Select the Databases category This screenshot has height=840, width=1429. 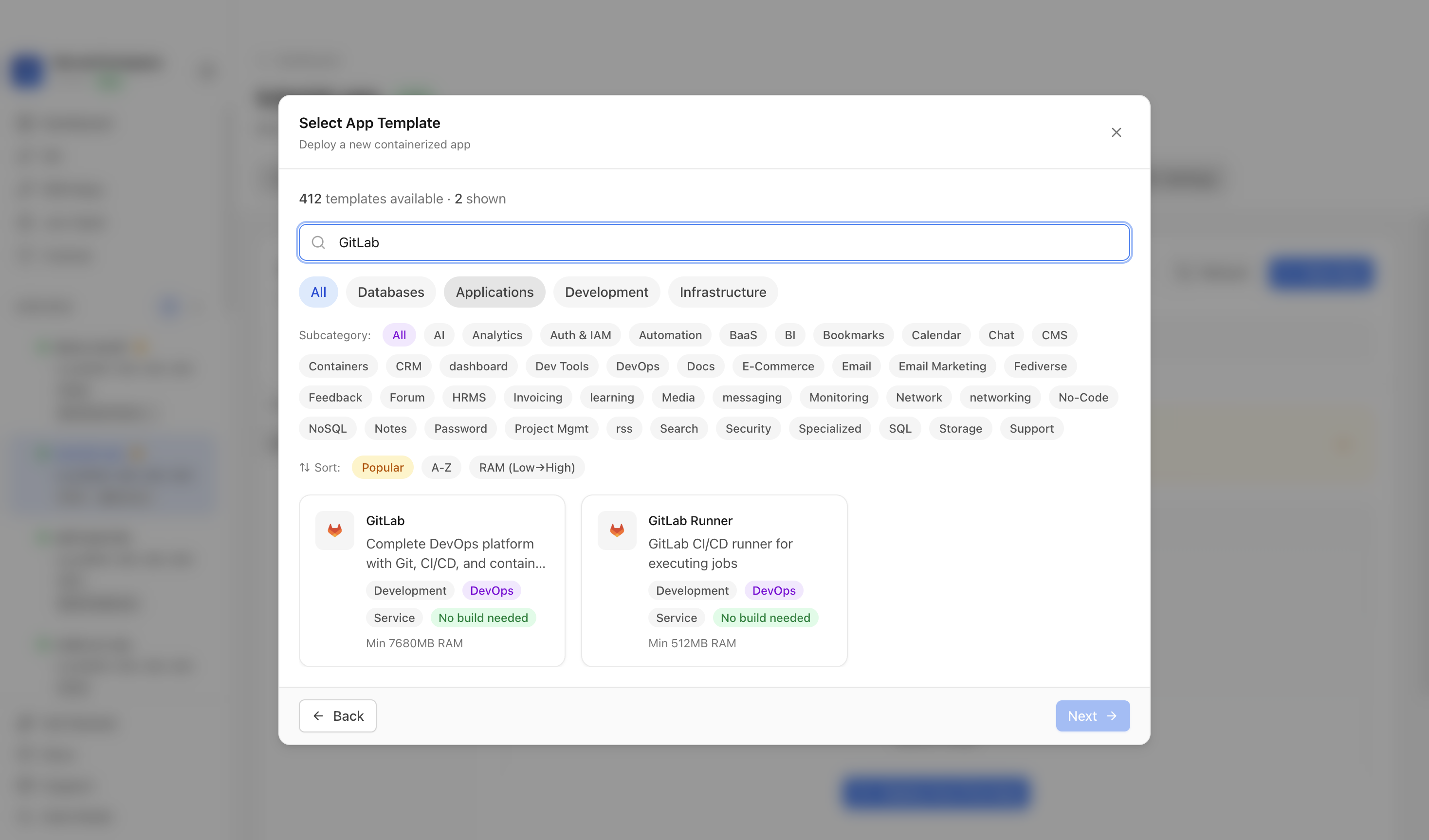point(391,292)
